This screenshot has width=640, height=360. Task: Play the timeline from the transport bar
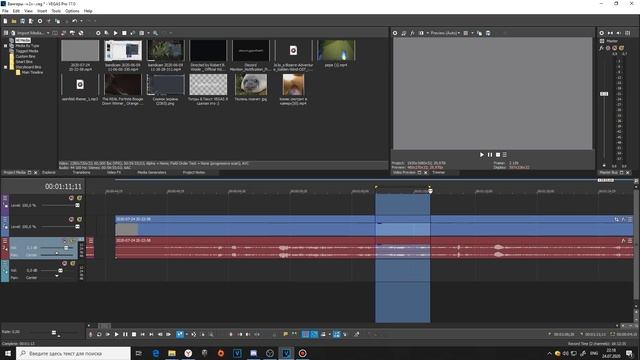(x=116, y=334)
